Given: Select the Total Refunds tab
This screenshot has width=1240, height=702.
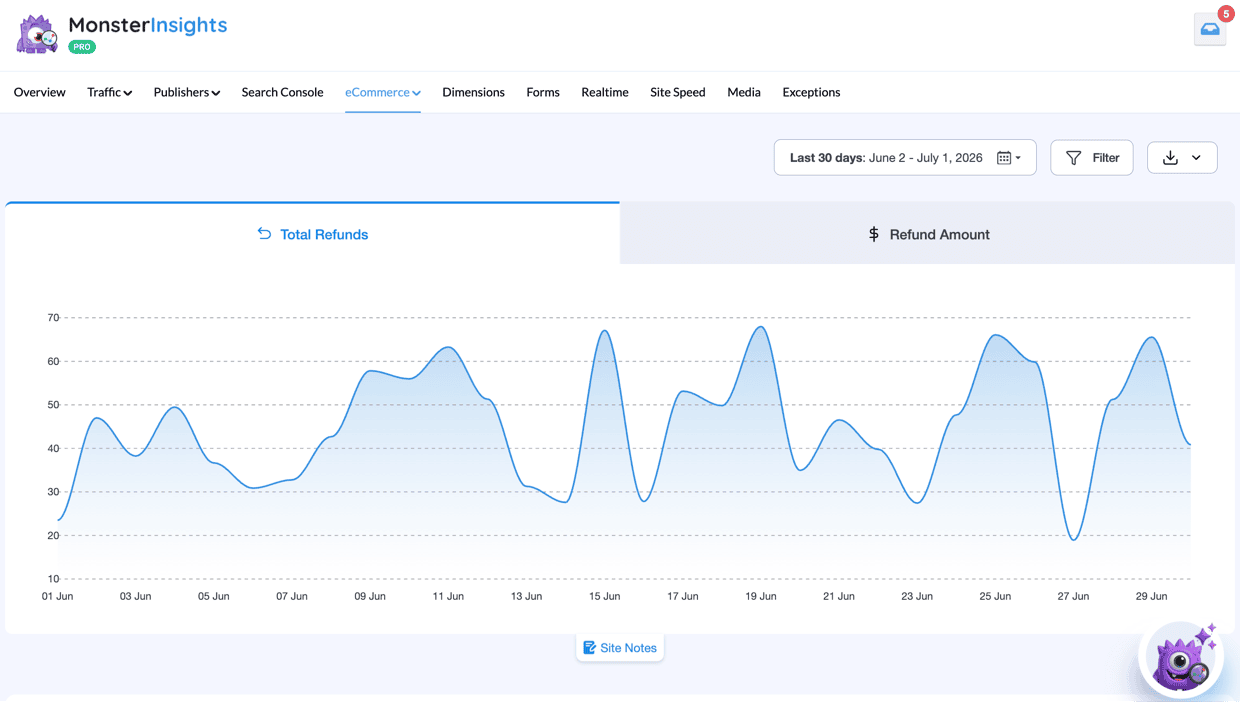Looking at the screenshot, I should coord(312,234).
